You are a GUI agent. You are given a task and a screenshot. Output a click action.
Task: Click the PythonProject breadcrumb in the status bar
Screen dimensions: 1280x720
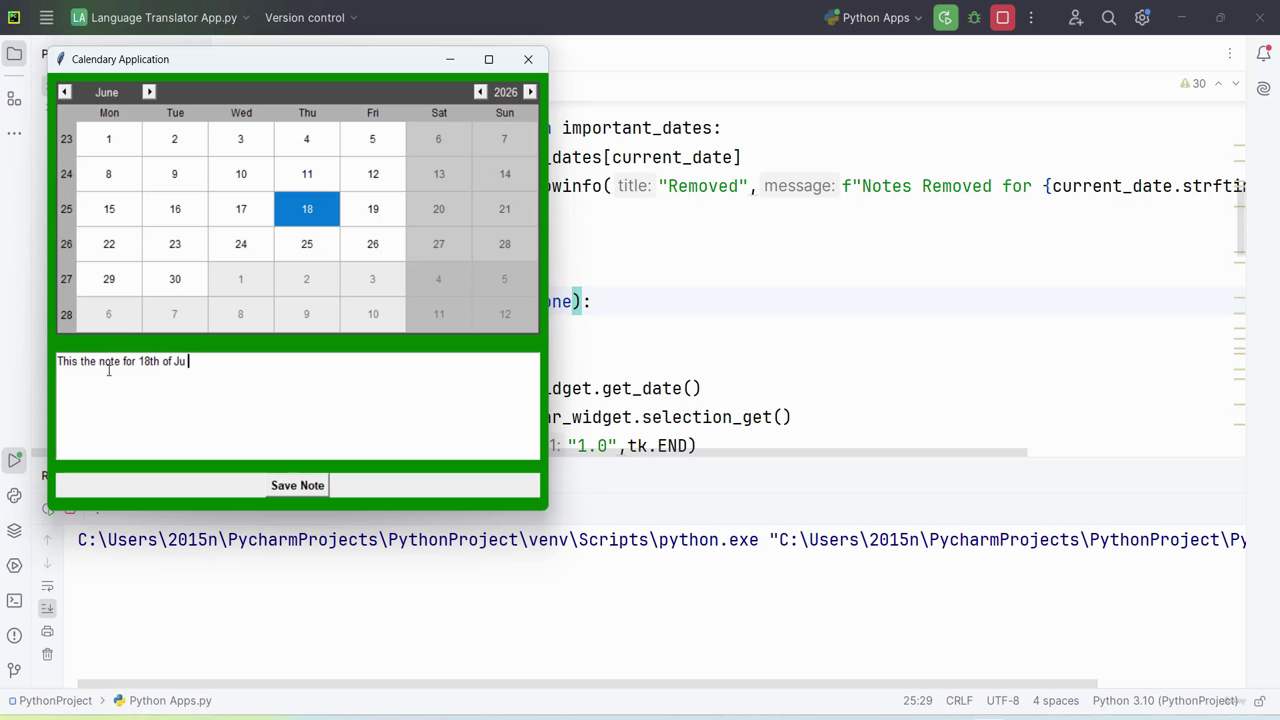(x=48, y=701)
